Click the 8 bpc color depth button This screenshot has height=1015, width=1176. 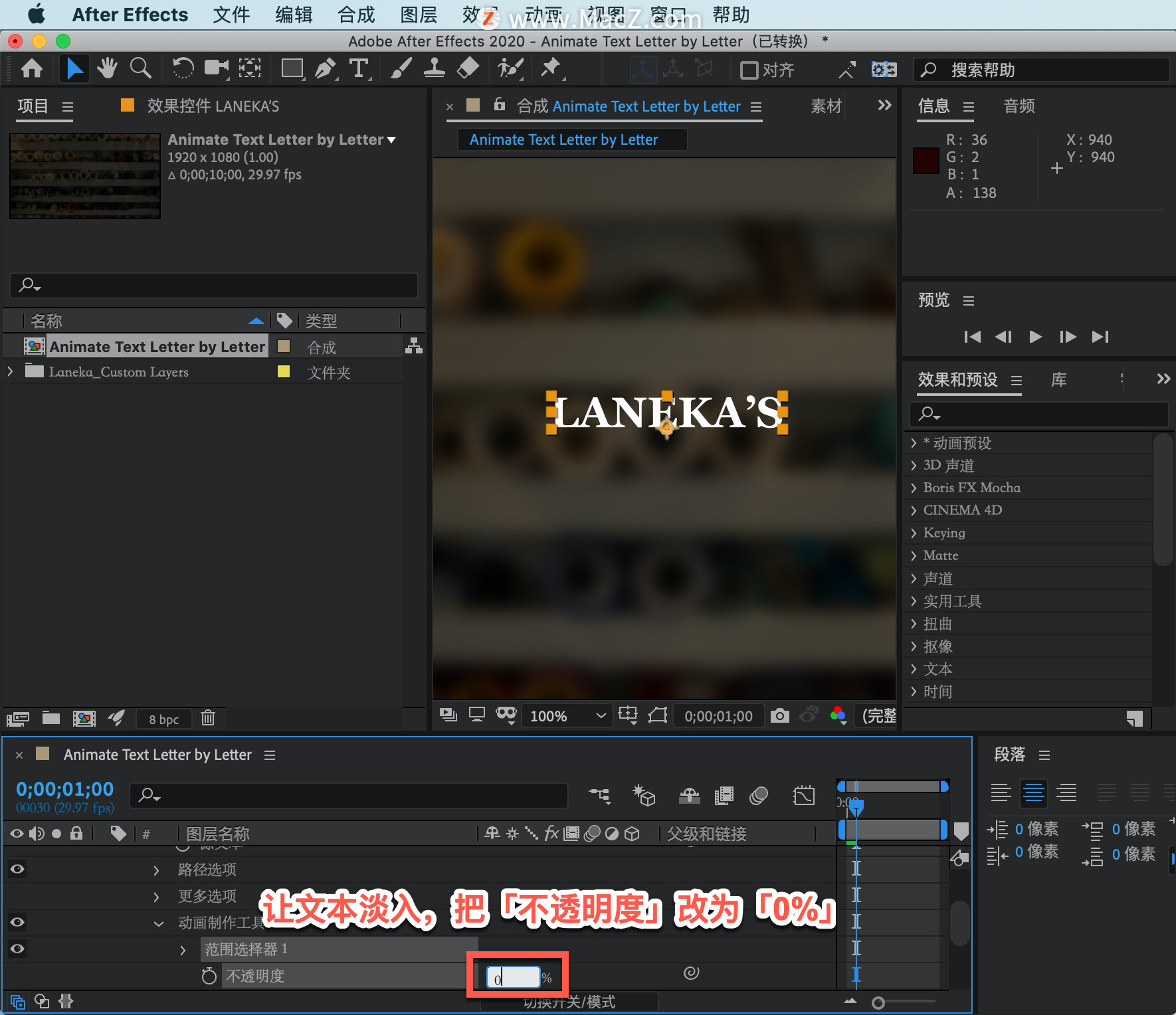(x=163, y=719)
